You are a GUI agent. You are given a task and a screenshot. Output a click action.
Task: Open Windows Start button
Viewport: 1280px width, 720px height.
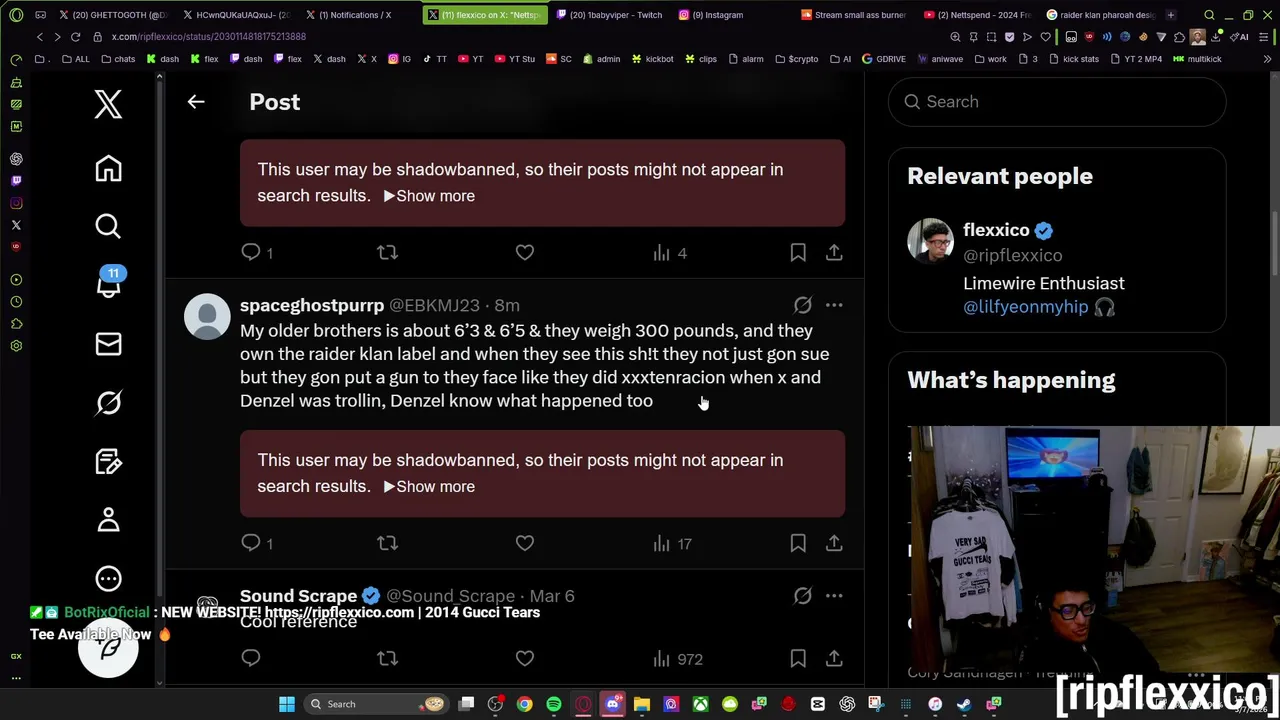point(287,704)
